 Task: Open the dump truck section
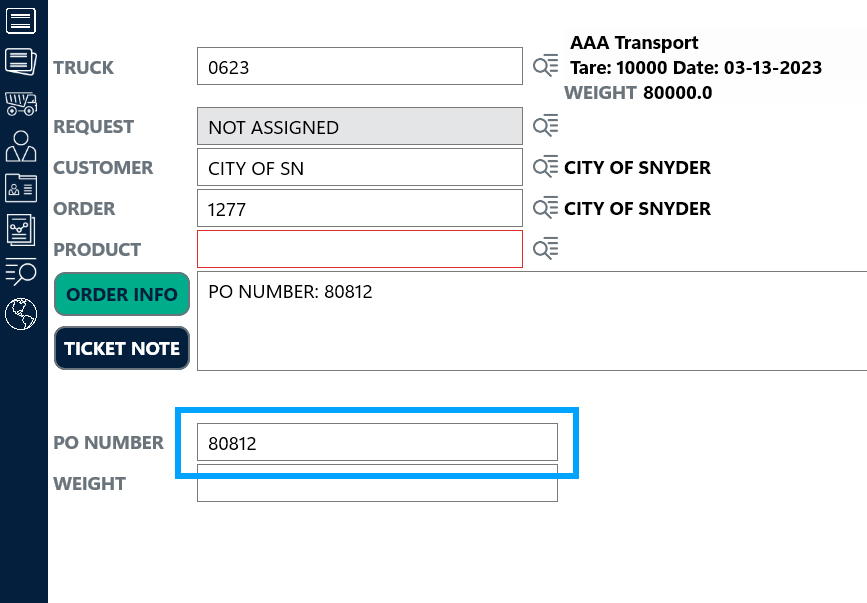pos(21,103)
